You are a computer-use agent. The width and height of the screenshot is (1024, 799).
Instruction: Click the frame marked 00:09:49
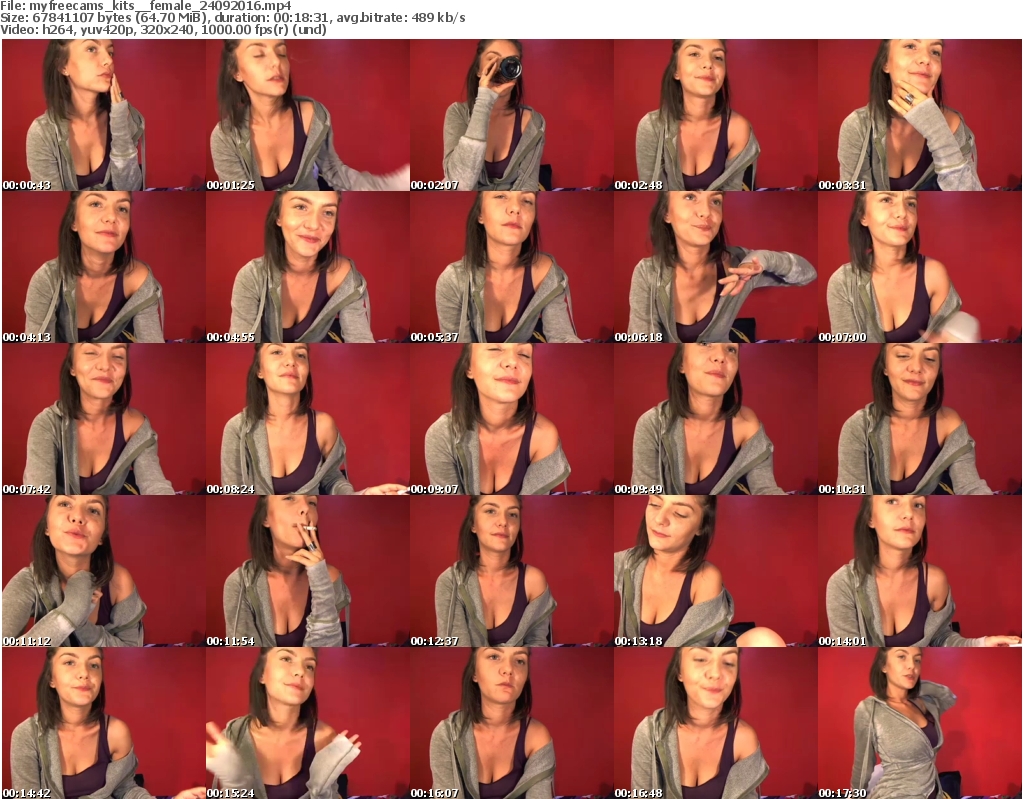(x=715, y=419)
